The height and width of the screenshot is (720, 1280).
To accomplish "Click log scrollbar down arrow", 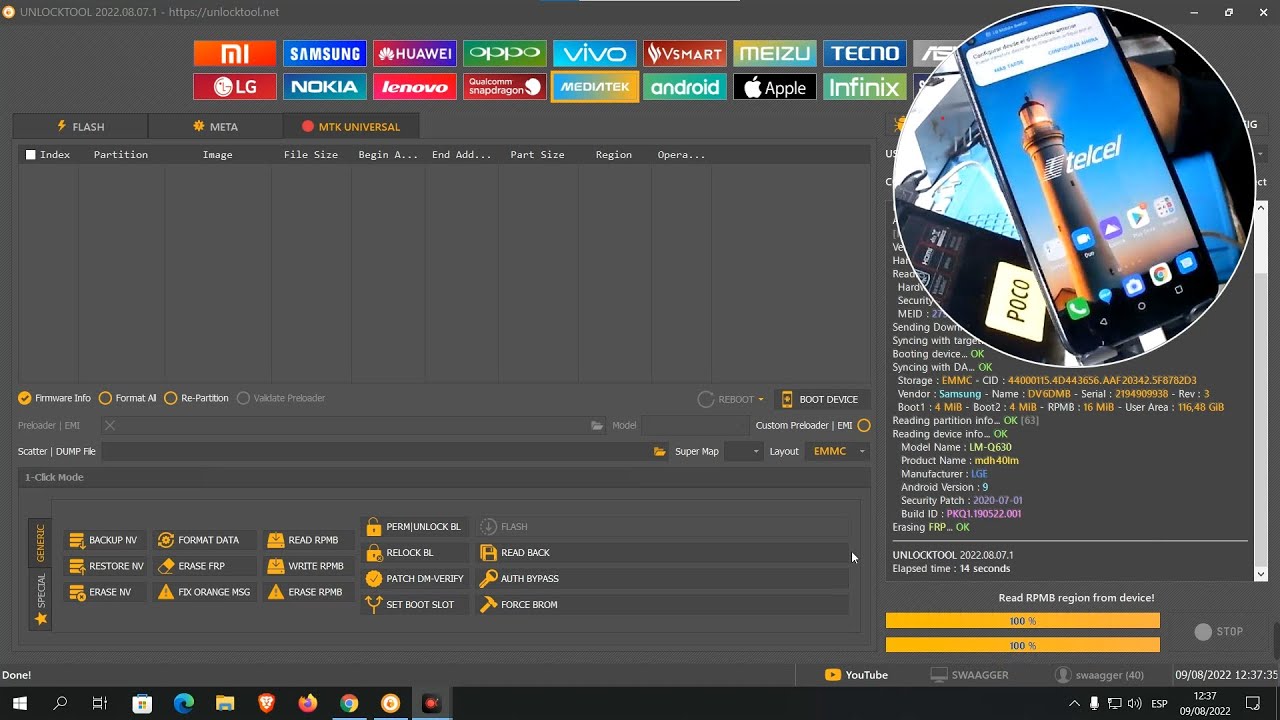I will [1261, 574].
